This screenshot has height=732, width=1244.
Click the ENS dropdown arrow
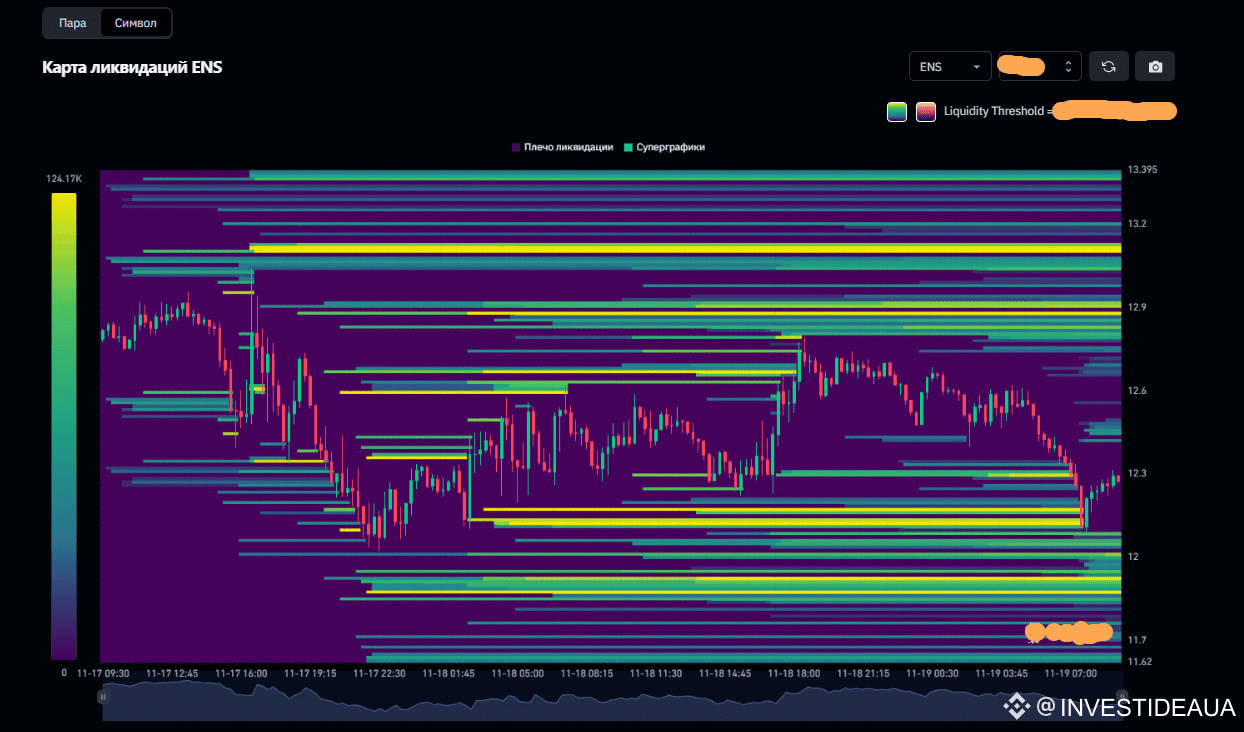pyautogui.click(x=976, y=67)
